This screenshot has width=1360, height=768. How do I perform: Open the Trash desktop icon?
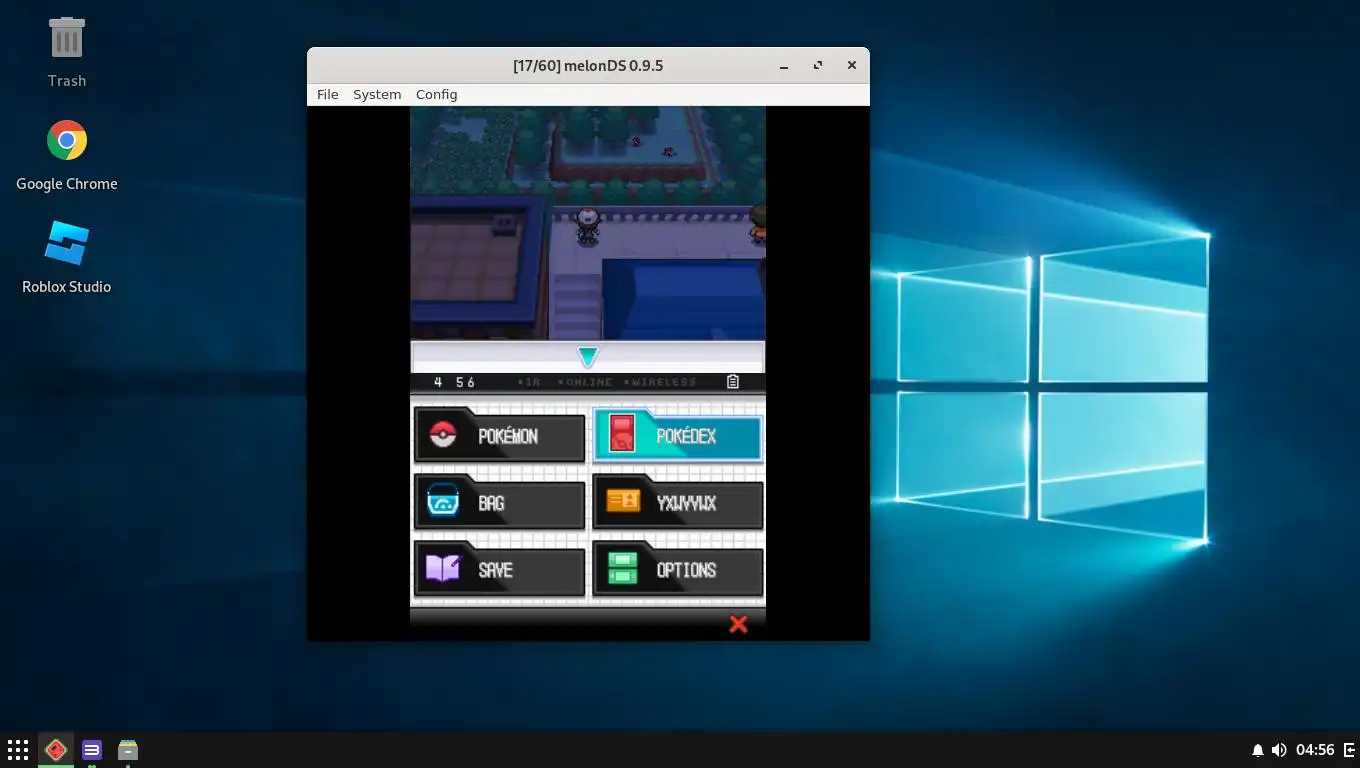(67, 52)
